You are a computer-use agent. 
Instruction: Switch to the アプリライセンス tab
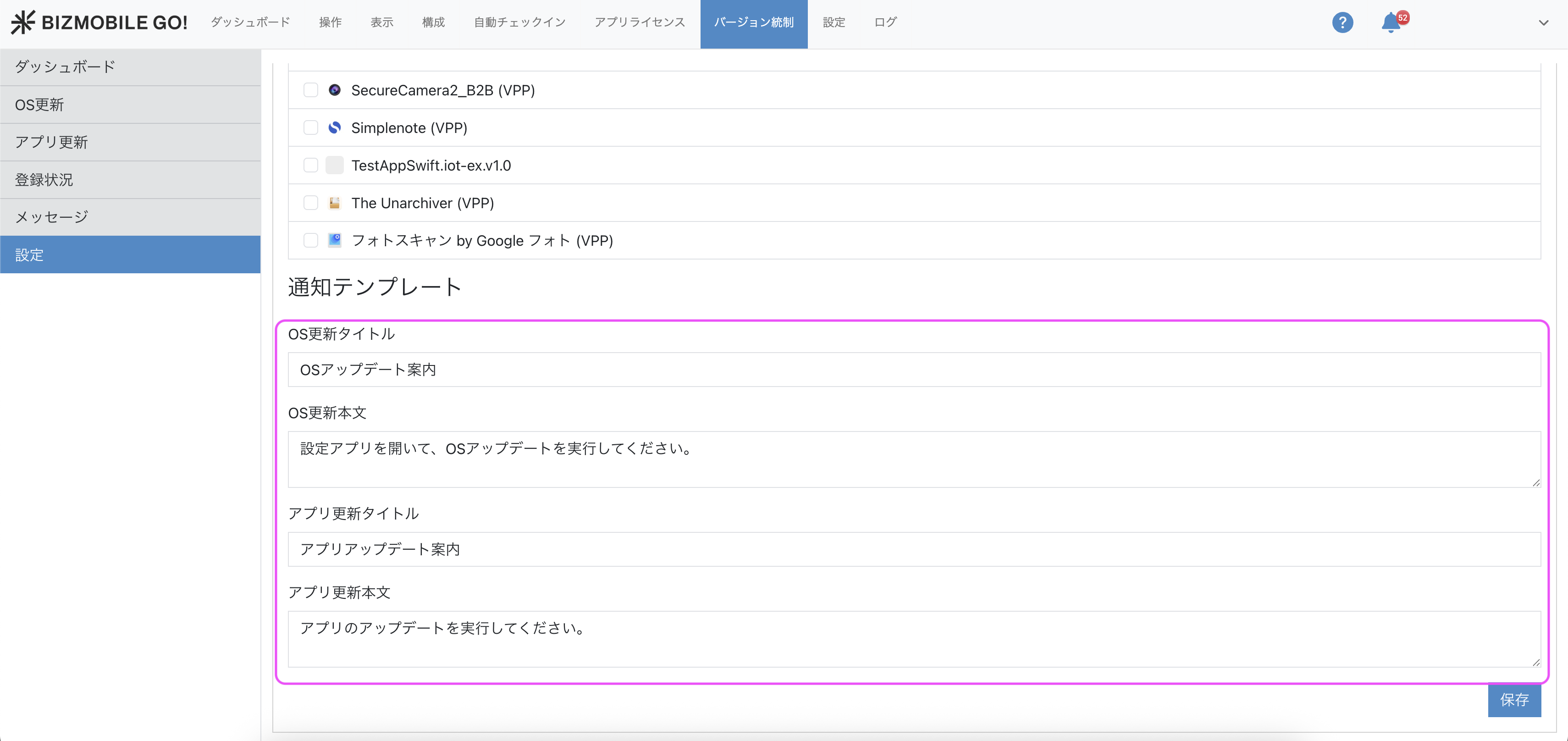coord(639,22)
